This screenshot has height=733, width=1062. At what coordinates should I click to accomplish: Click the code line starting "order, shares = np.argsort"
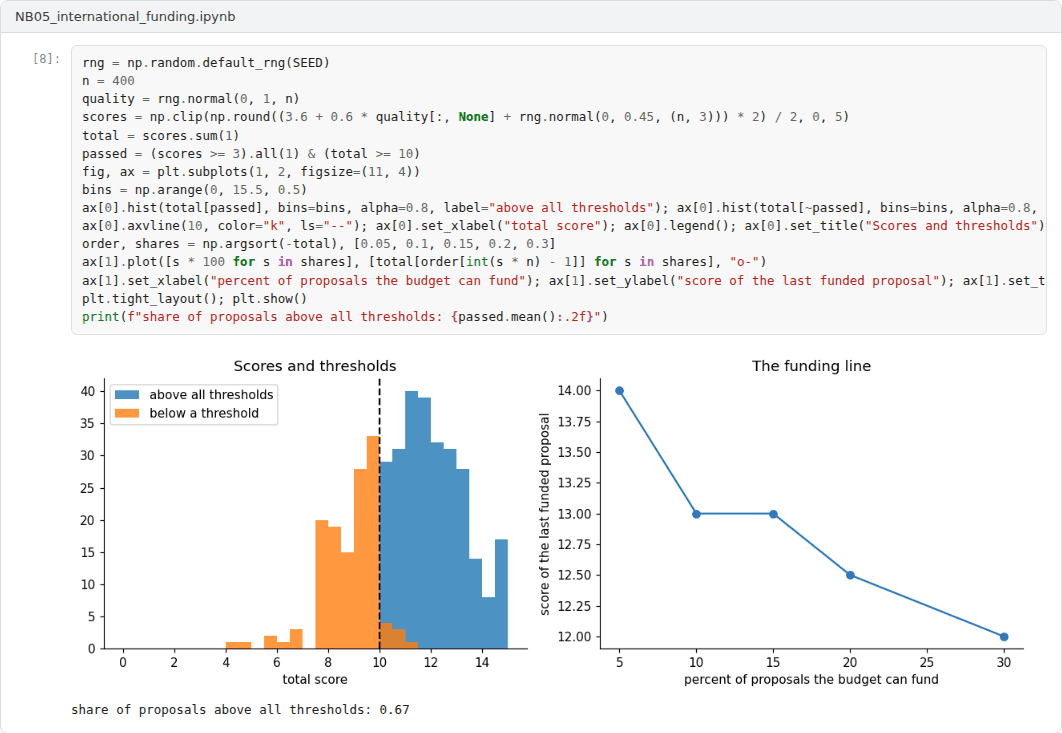pos(319,244)
